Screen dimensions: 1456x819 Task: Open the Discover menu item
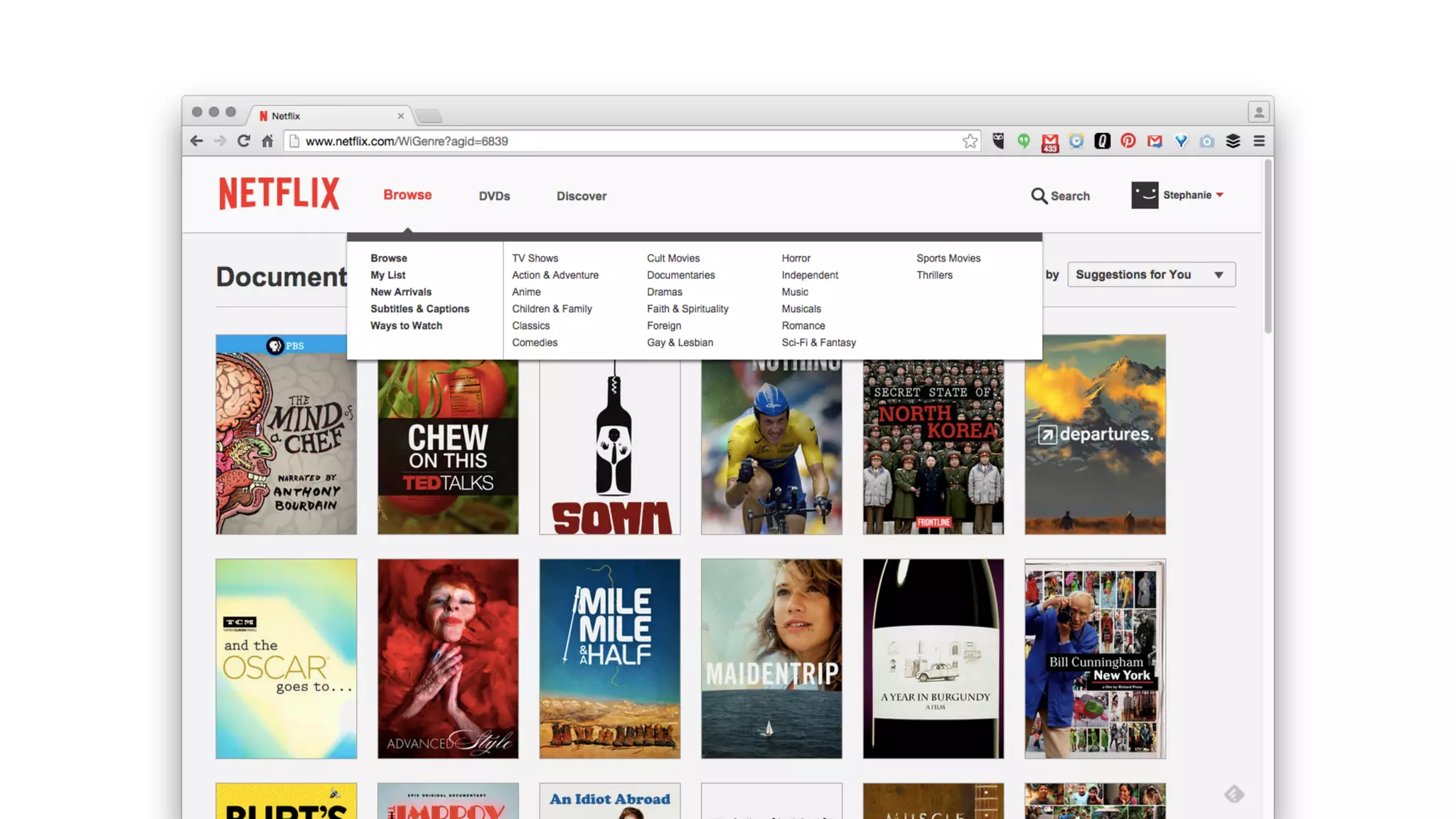(x=581, y=196)
